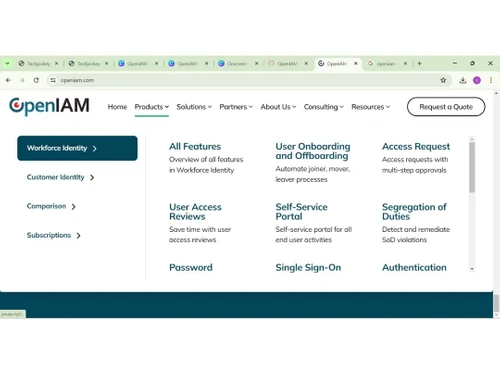Open the User Access Reviews link
This screenshot has height=375, width=500.
[195, 212]
